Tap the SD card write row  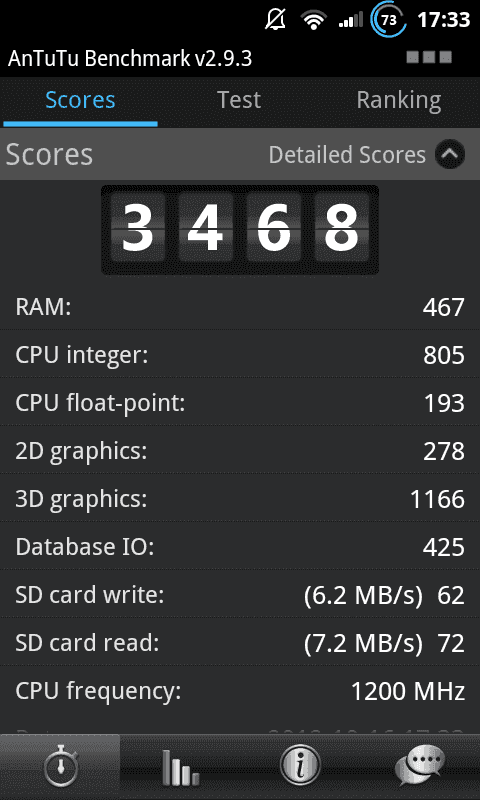[240, 594]
